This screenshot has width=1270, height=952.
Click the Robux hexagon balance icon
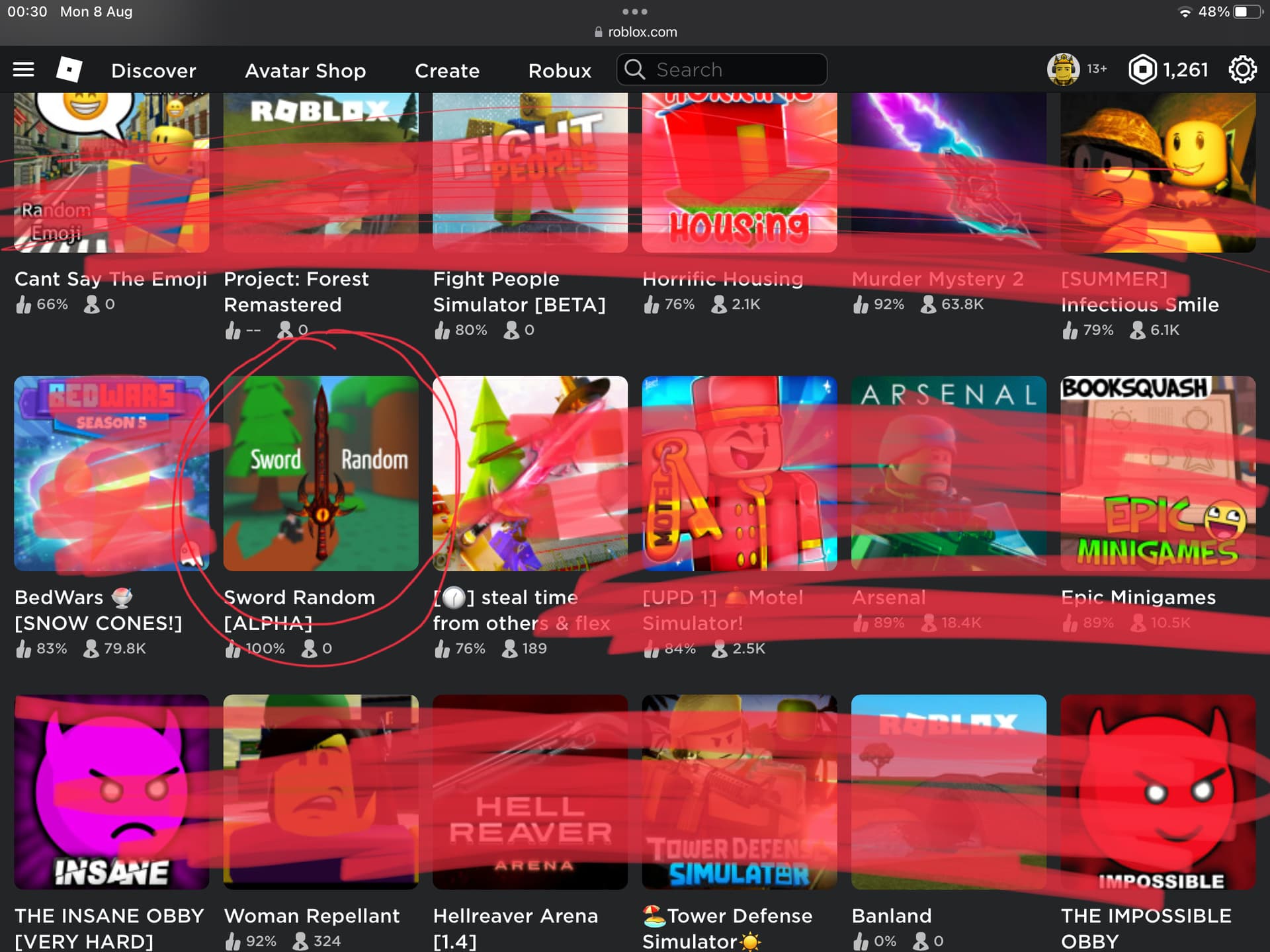coord(1142,69)
